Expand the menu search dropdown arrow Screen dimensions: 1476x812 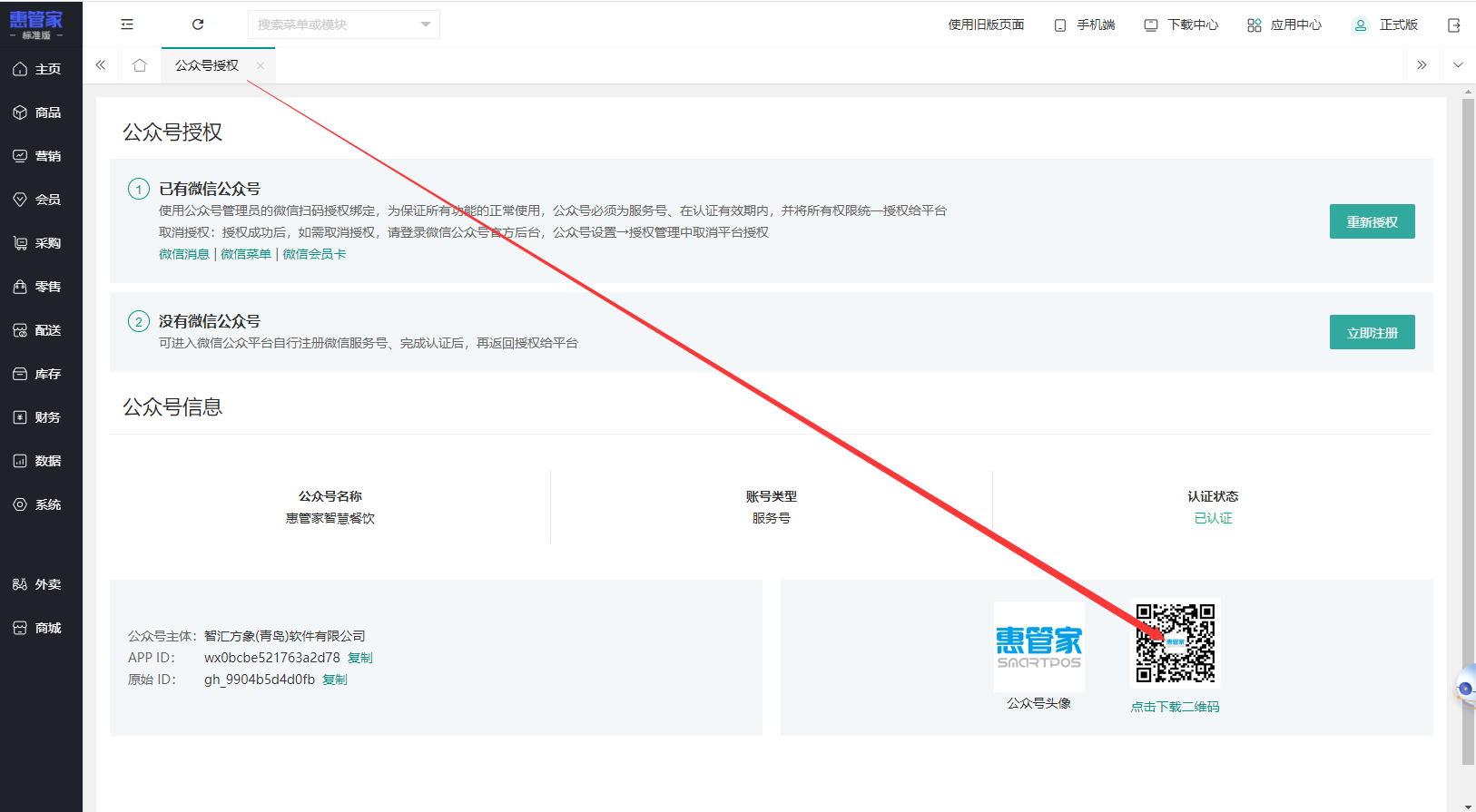425,24
